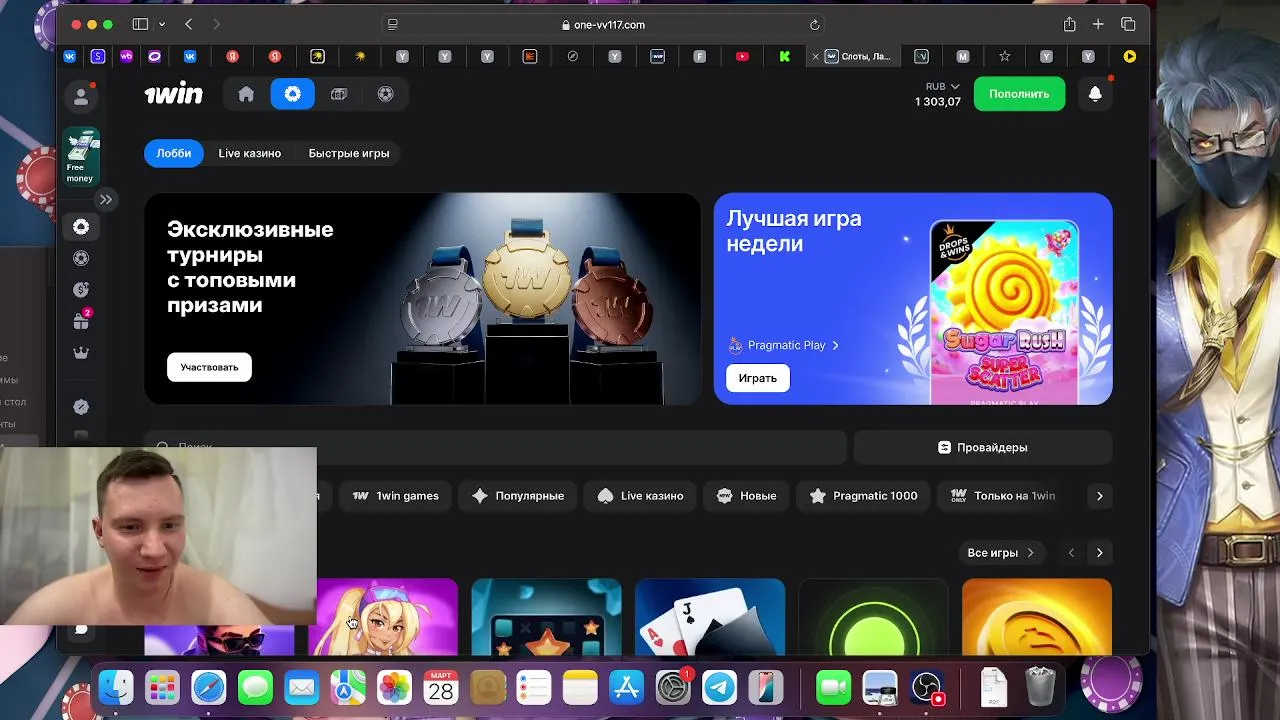The height and width of the screenshot is (720, 1280).
Task: Select the Новые category
Action: coord(746,496)
